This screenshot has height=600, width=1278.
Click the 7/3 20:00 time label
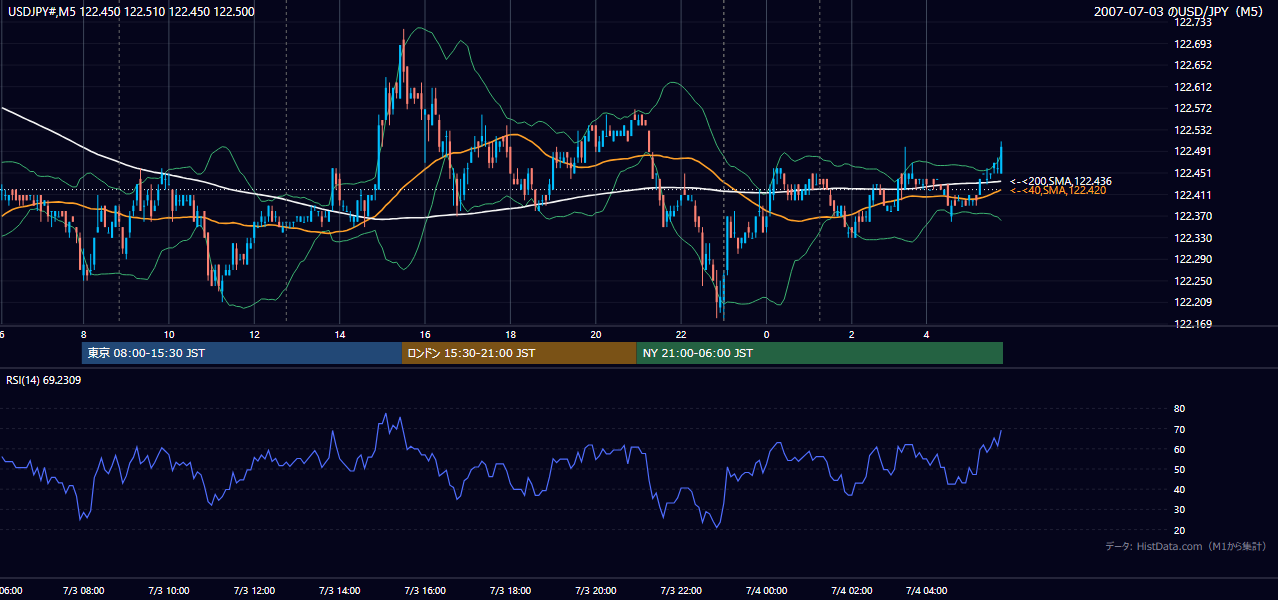point(596,591)
